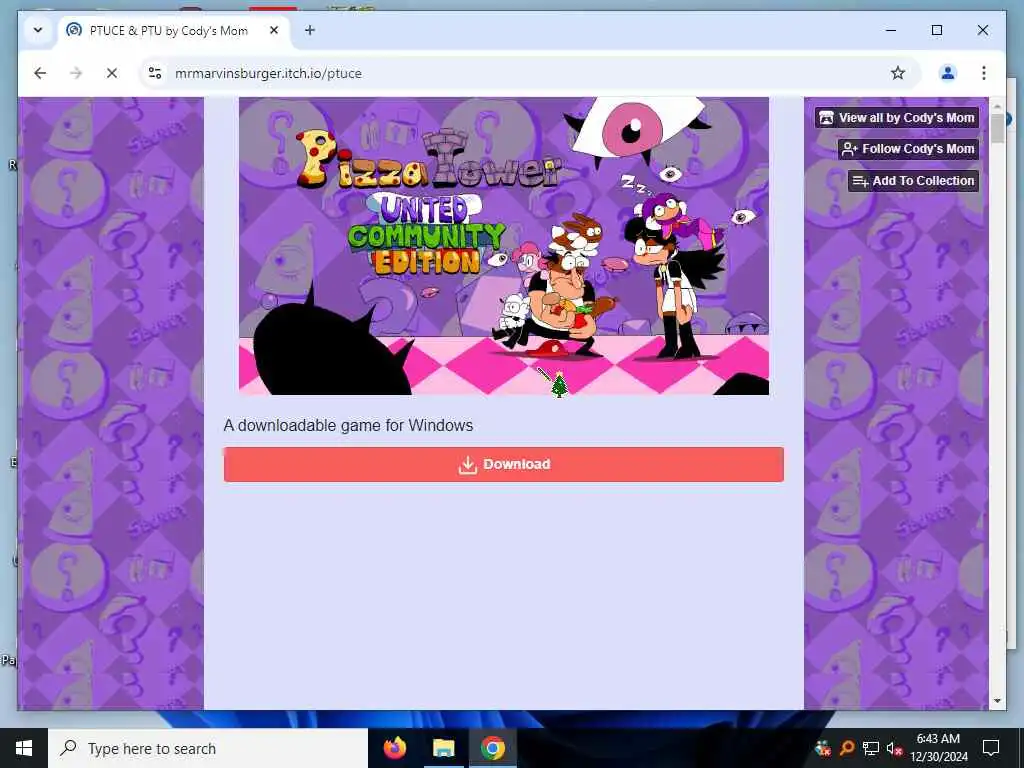The image size is (1024, 768).
Task: Click the first colorful system tray icon
Action: pyautogui.click(x=823, y=748)
